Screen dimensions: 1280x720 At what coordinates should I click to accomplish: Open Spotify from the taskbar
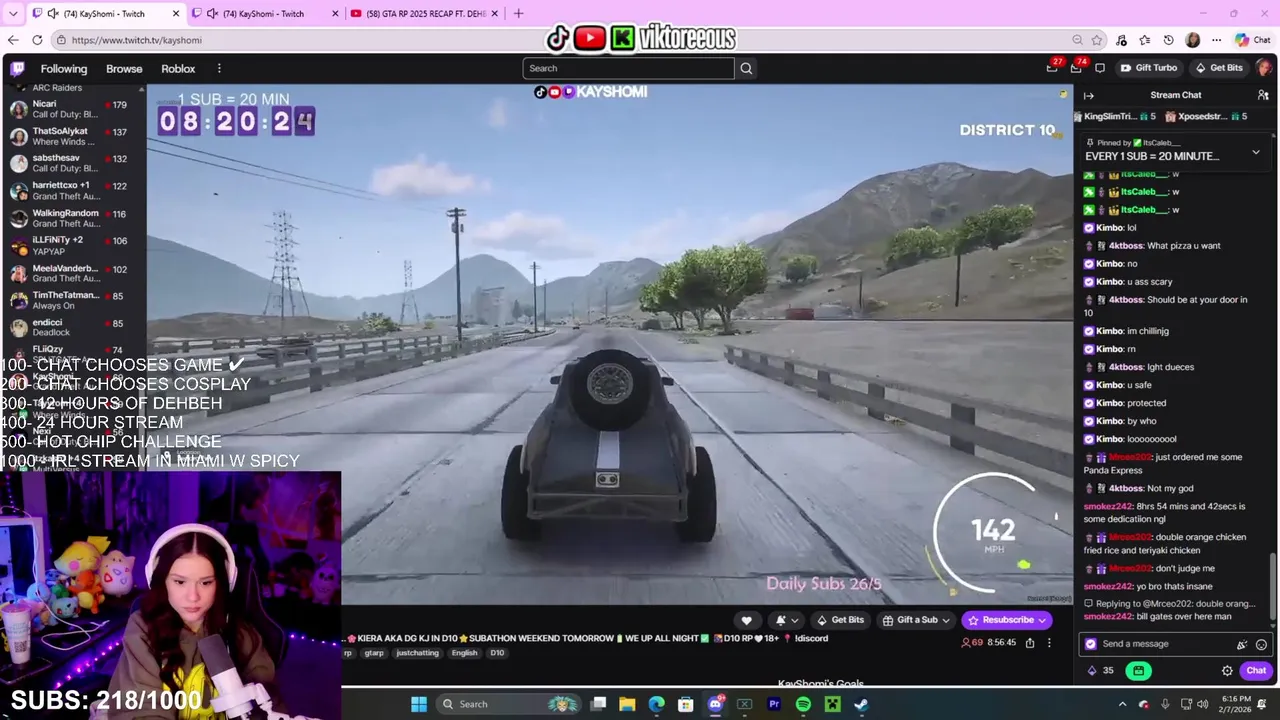coord(803,704)
